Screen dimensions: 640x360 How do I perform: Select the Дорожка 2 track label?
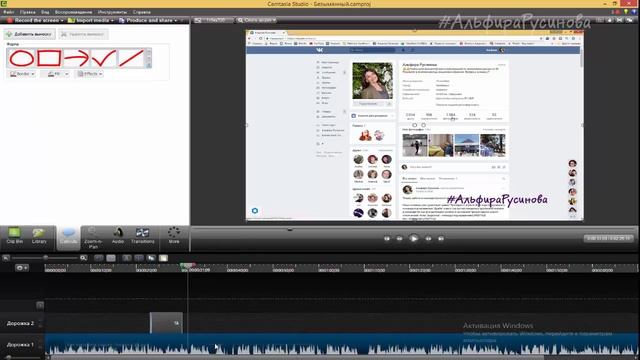tap(20, 323)
